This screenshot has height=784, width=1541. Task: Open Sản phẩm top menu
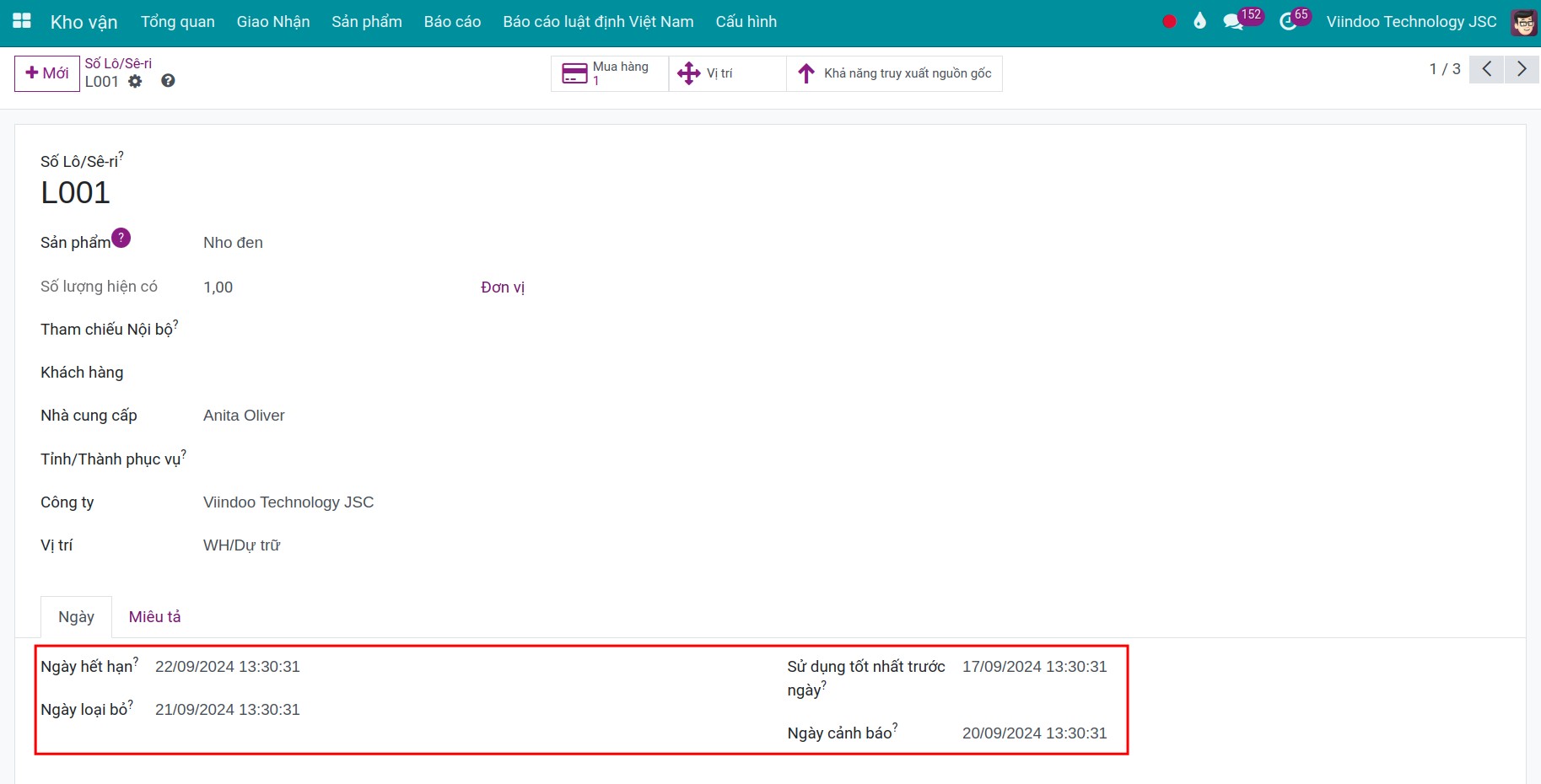367,22
